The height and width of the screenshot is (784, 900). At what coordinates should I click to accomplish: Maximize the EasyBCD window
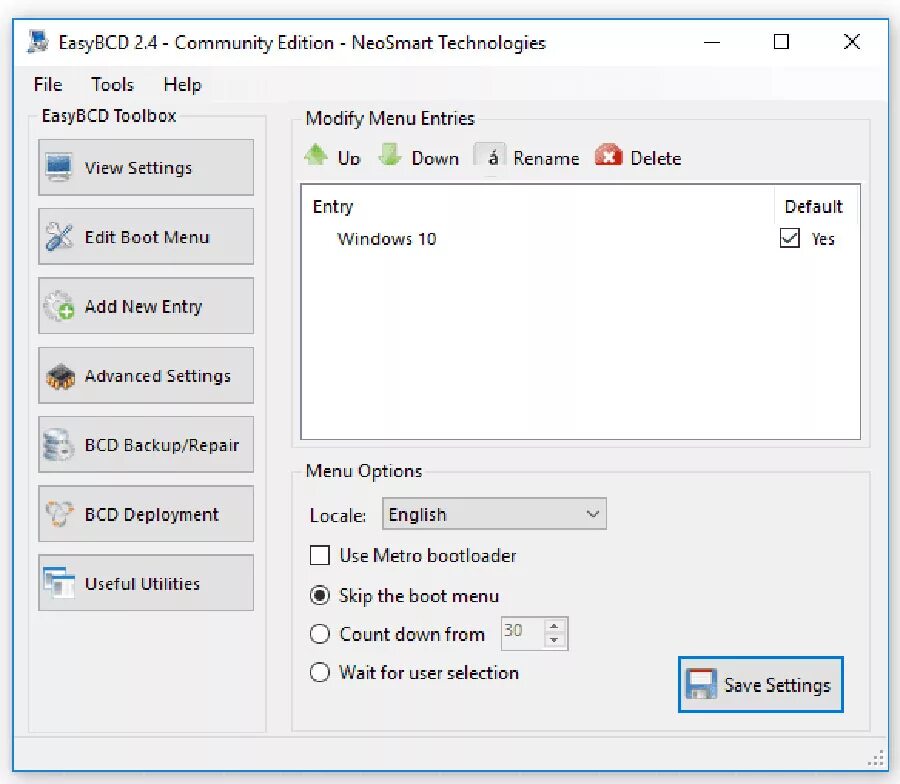coord(781,42)
